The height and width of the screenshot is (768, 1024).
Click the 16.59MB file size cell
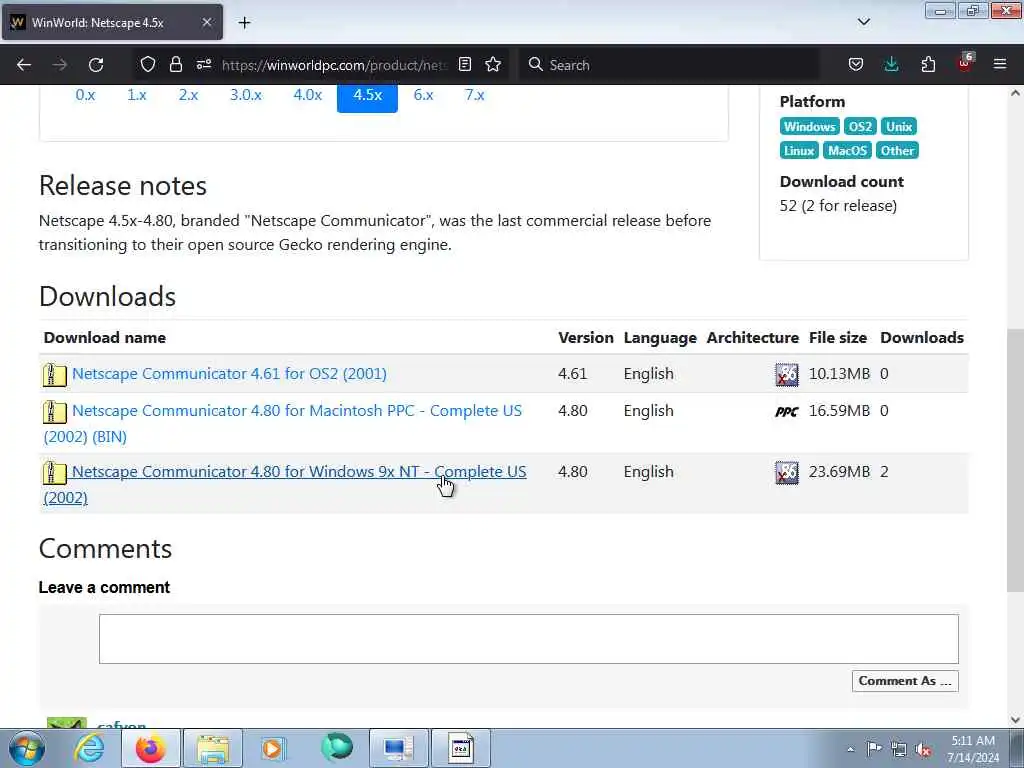839,411
